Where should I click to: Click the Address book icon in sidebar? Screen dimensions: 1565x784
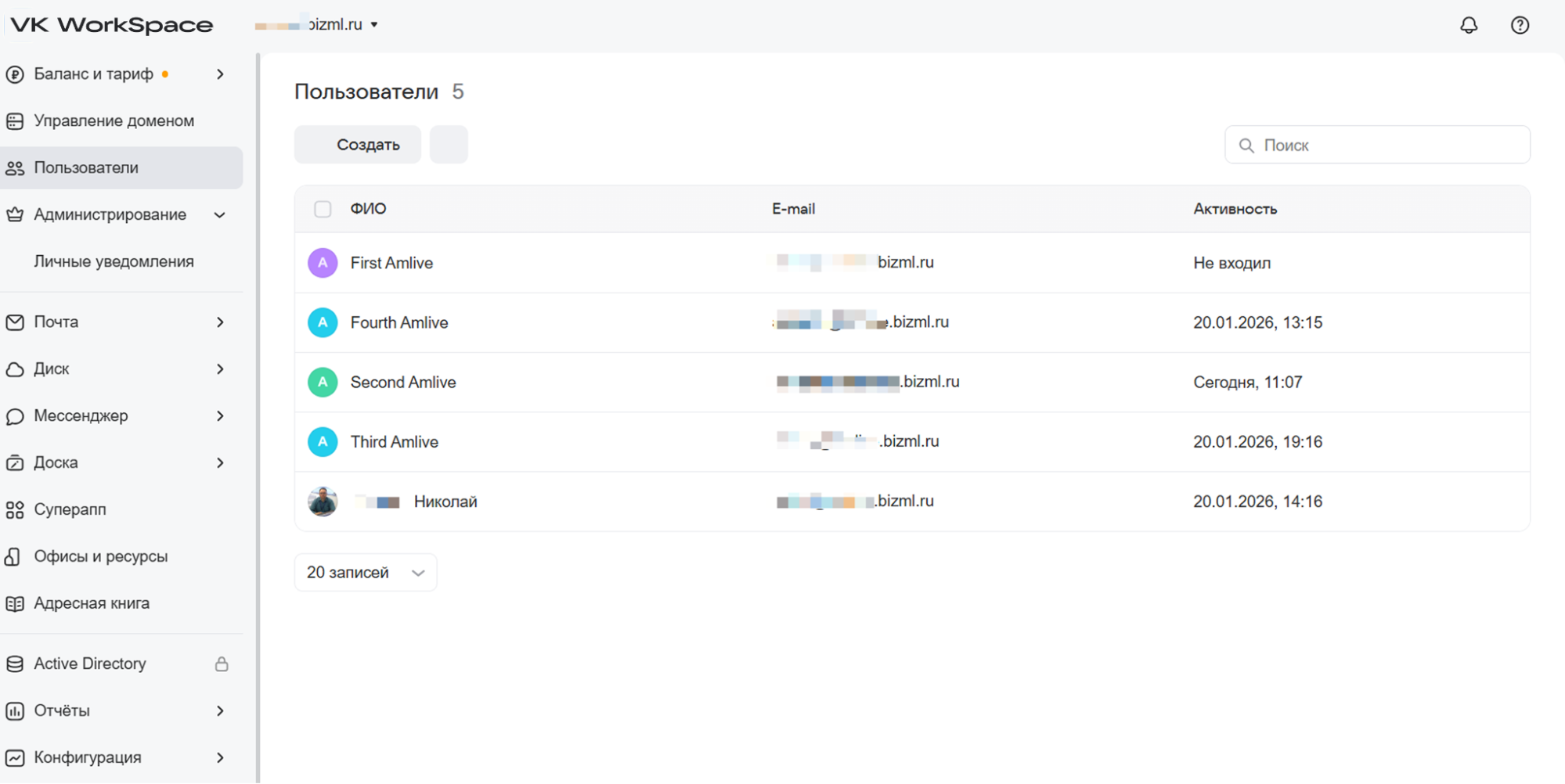coord(15,604)
